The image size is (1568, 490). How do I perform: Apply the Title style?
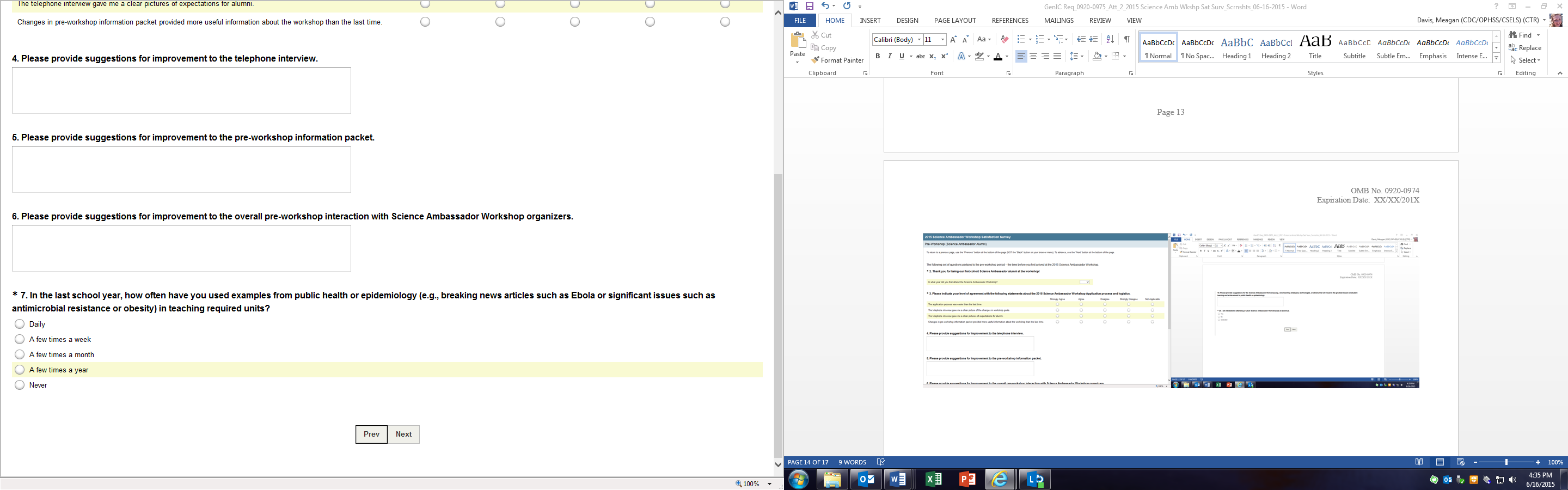(x=1315, y=47)
